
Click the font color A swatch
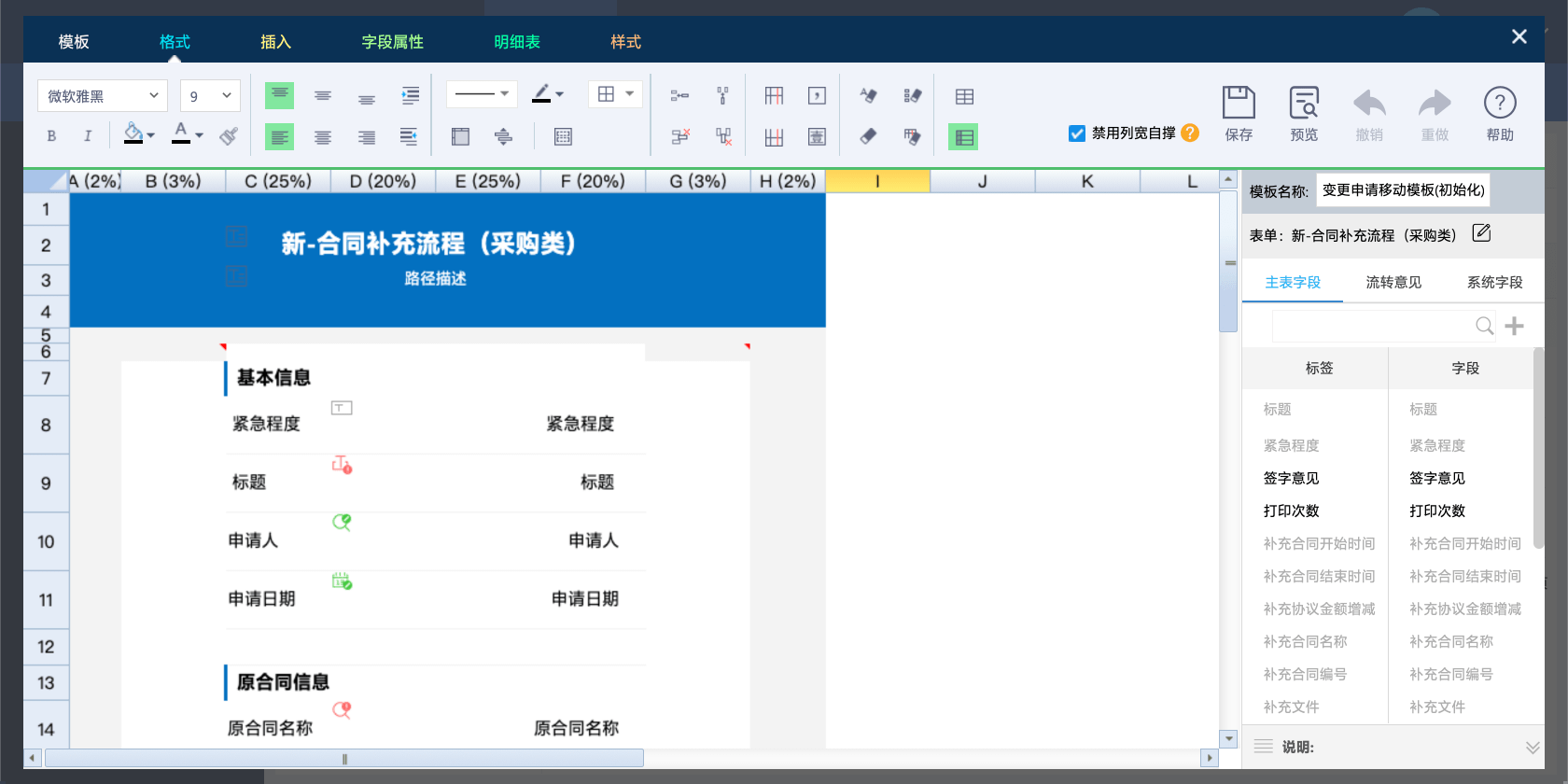[181, 133]
